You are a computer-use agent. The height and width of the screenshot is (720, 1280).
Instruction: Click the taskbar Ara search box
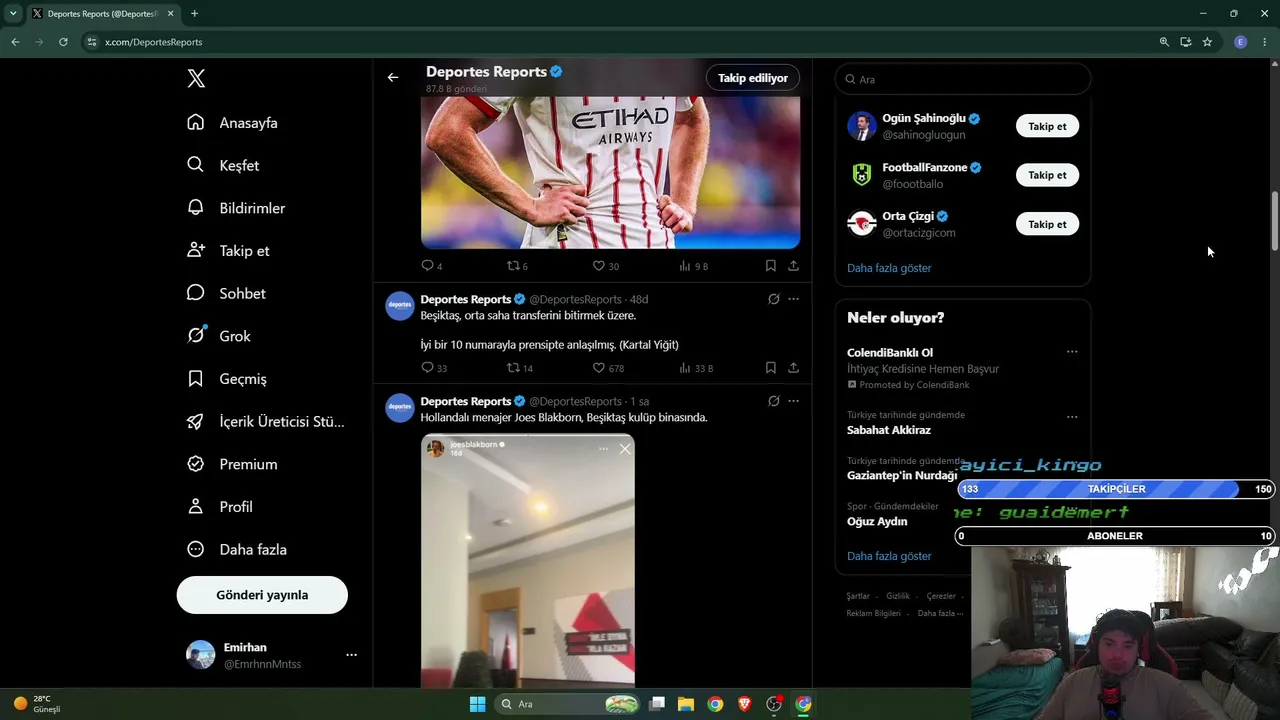(x=567, y=704)
